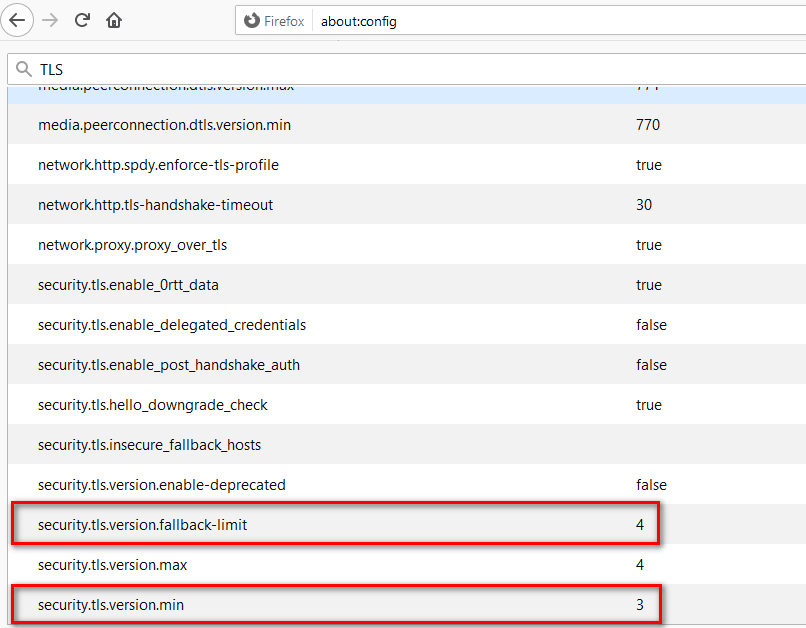Screen dimensions: 806x628
Task: Click true value of enable_0rtt_data
Action: point(649,285)
